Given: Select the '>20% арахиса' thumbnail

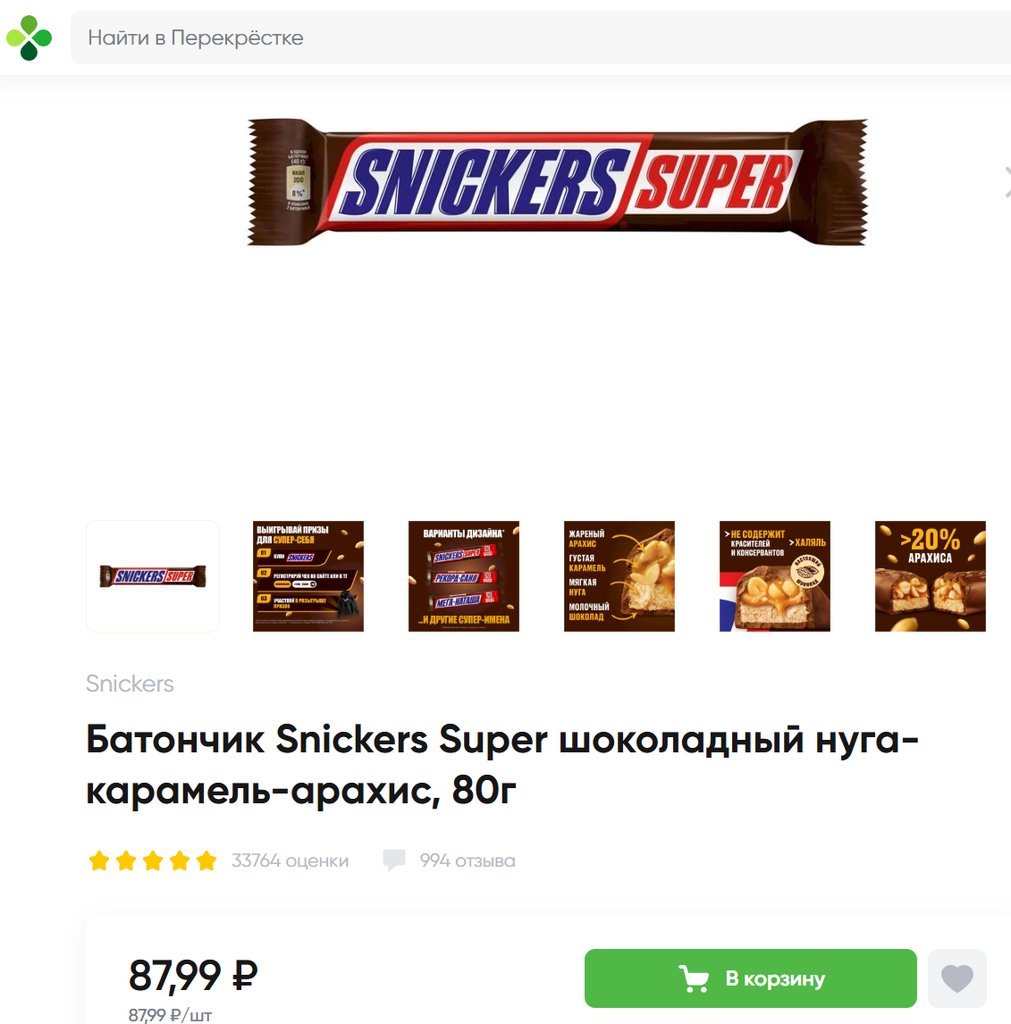Looking at the screenshot, I should click(930, 576).
